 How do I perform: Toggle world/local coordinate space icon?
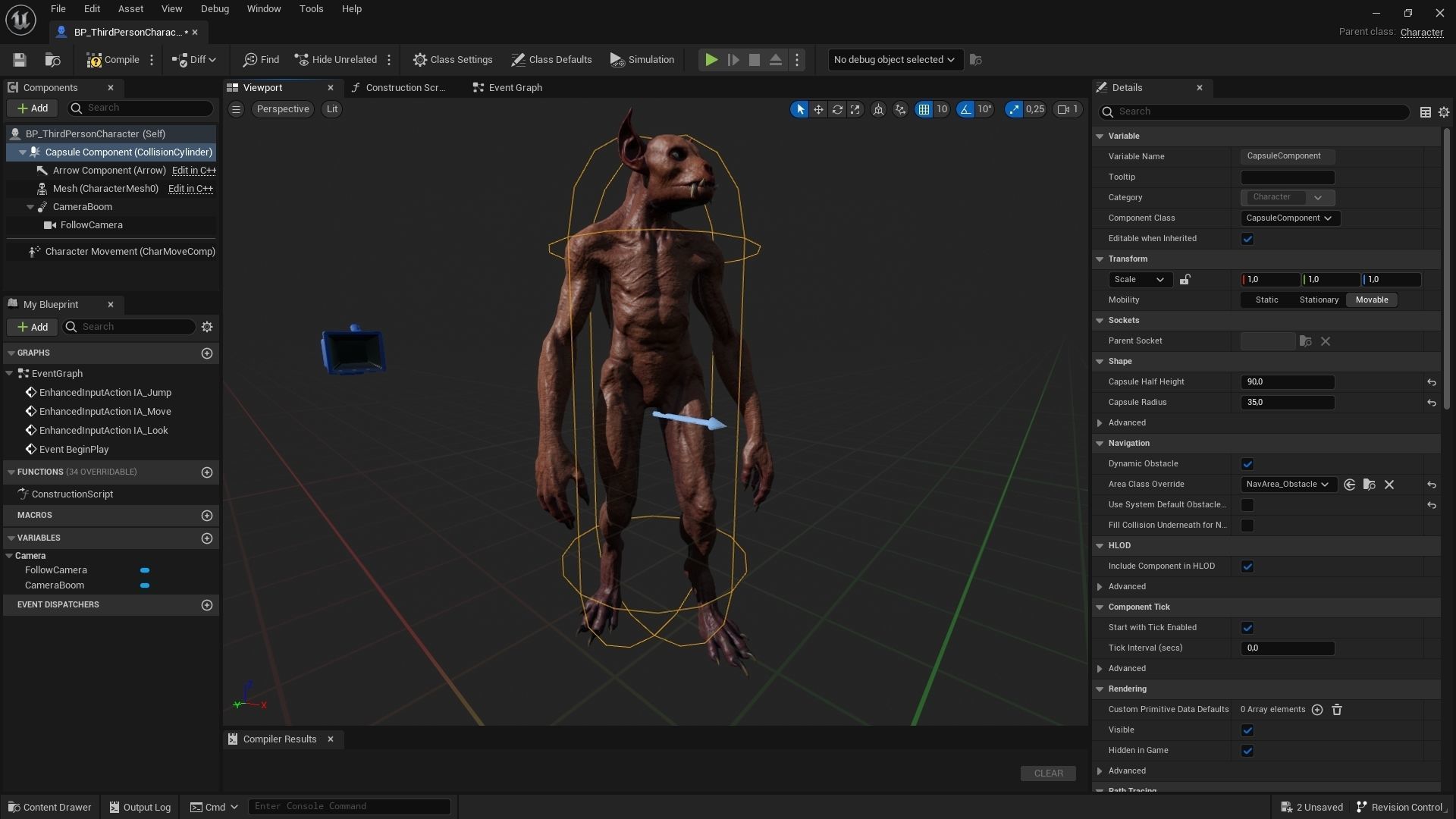(x=878, y=109)
